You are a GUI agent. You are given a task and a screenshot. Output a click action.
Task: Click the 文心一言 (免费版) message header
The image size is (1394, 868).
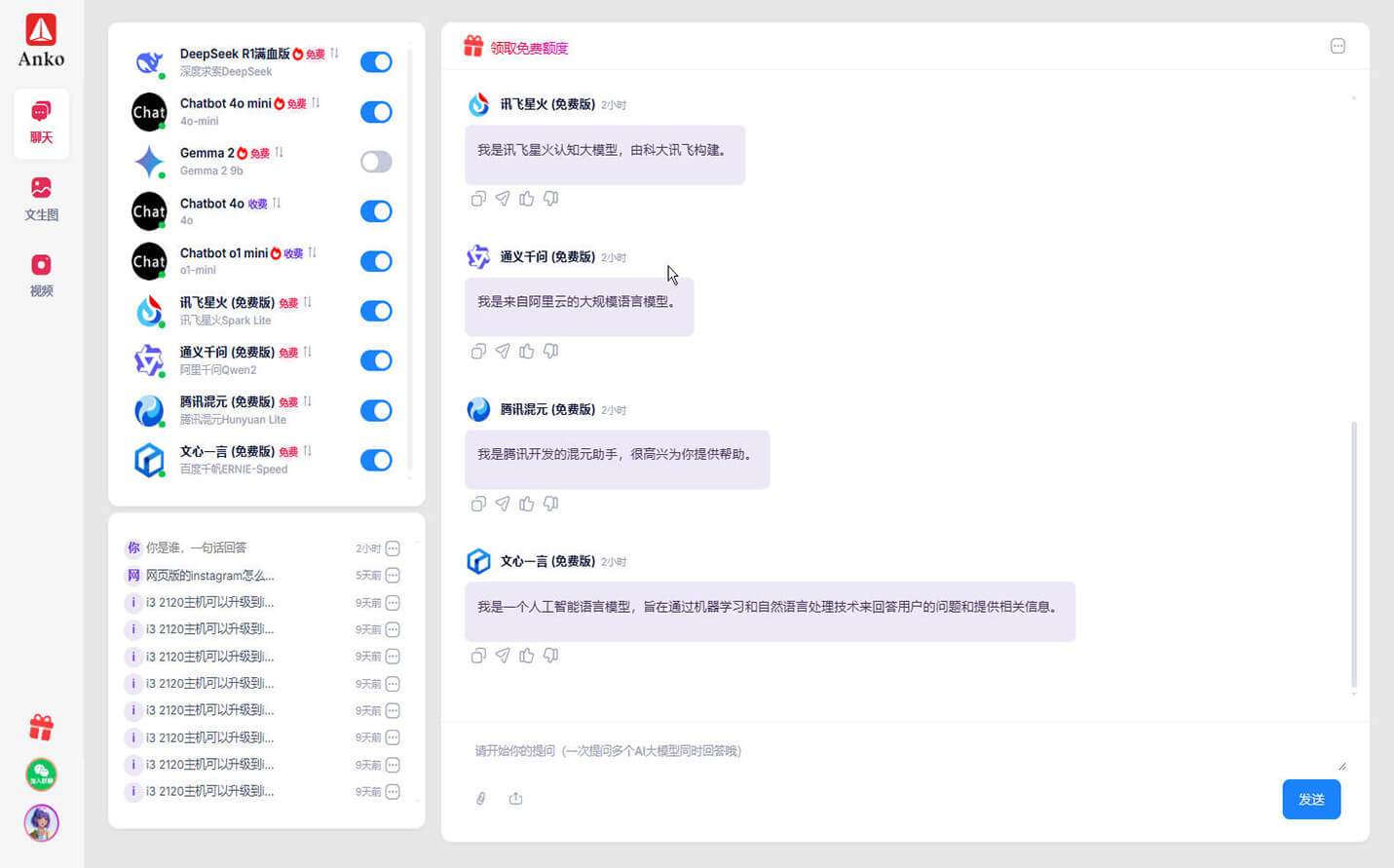pyautogui.click(x=547, y=561)
